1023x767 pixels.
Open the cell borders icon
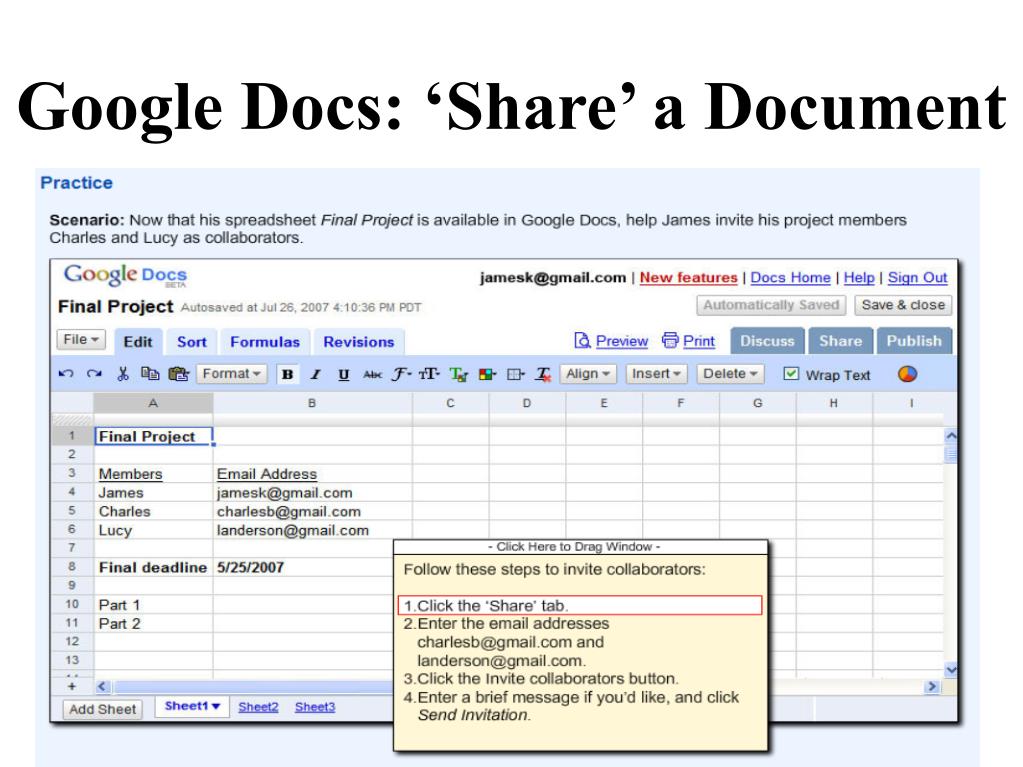click(x=516, y=374)
